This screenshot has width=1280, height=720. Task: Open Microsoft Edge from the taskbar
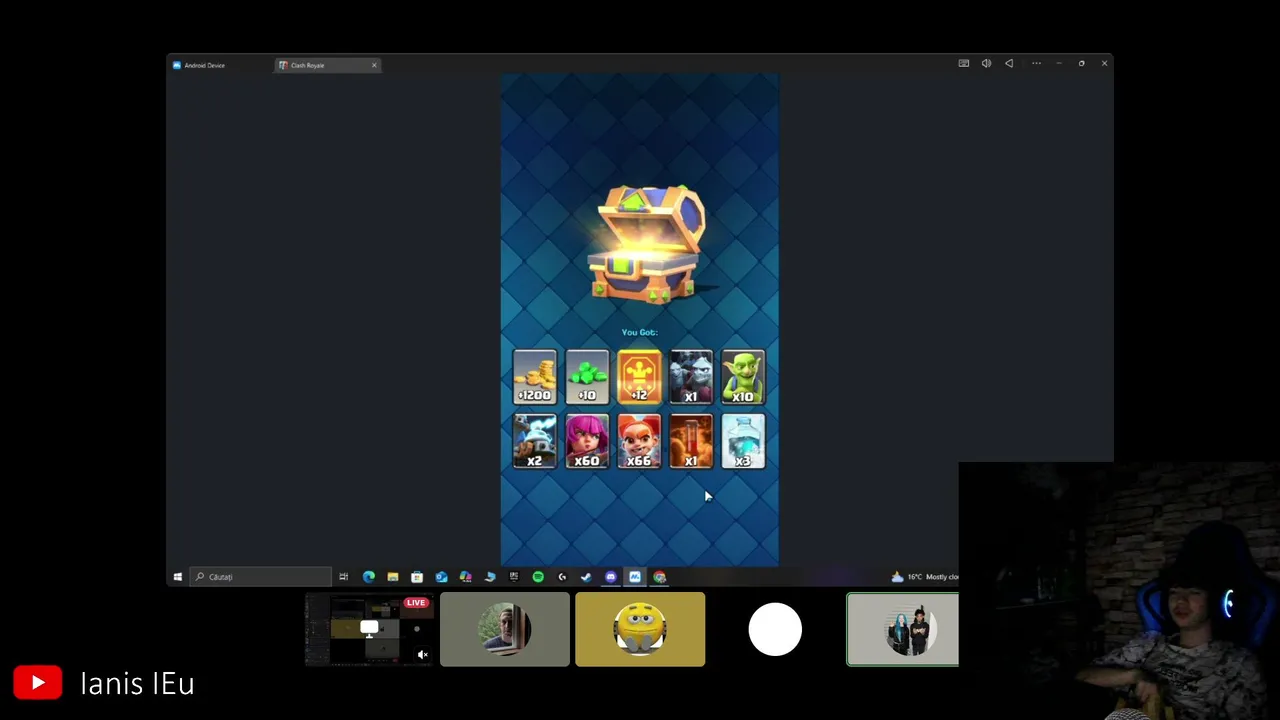(x=369, y=577)
